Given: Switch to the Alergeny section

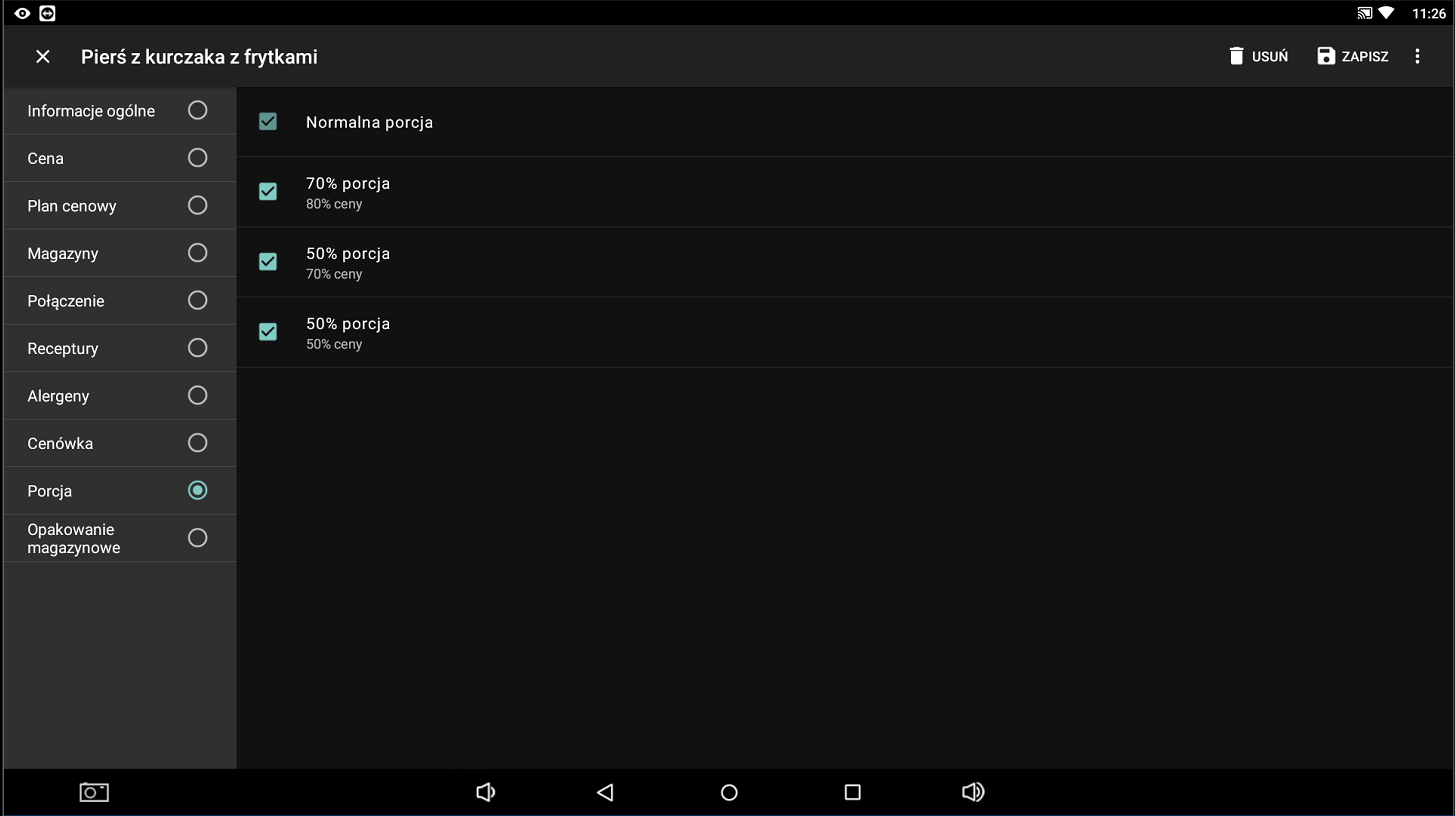Looking at the screenshot, I should pyautogui.click(x=120, y=396).
